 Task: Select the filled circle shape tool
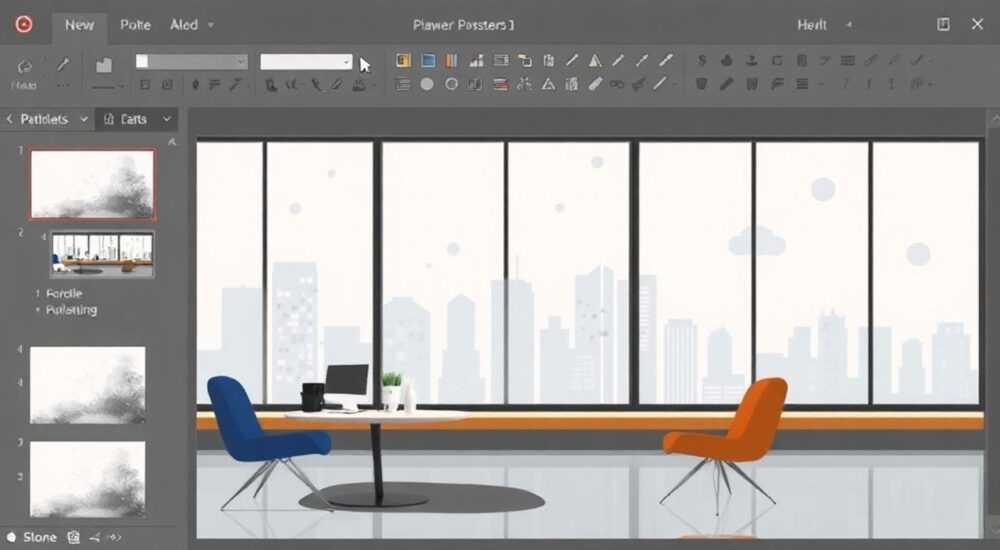coord(427,84)
